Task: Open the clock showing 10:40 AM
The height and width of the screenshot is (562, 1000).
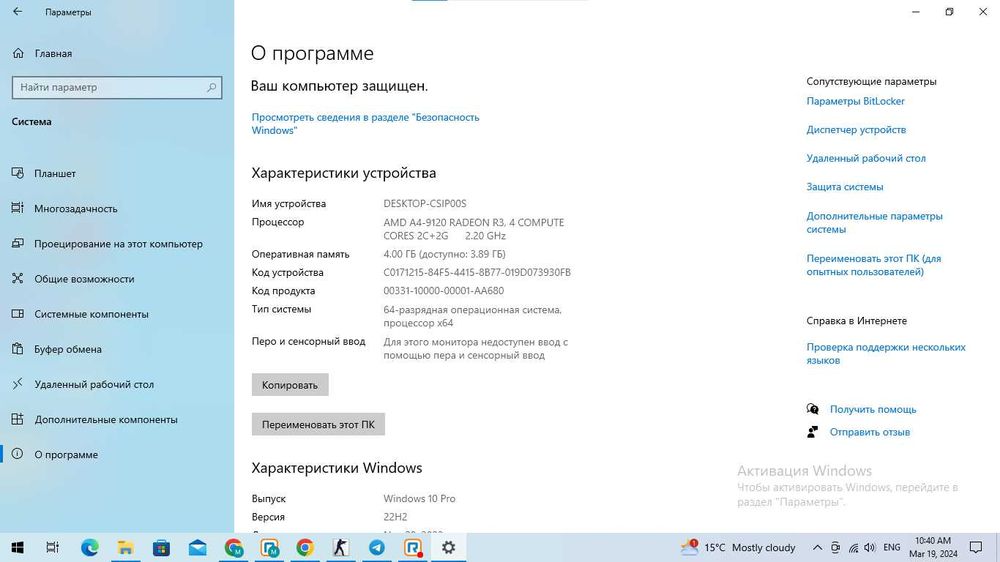Action: 933,547
